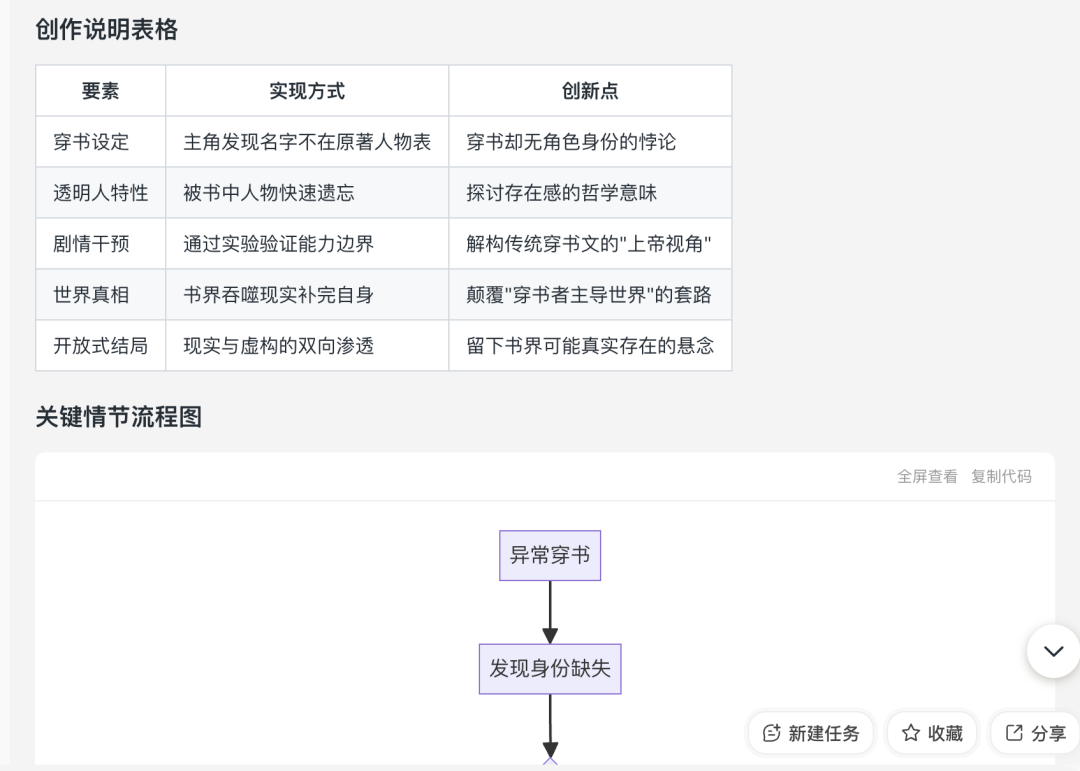Click 复制代码 above the flowchart
This screenshot has height=771, width=1080.
pyautogui.click(x=1001, y=476)
